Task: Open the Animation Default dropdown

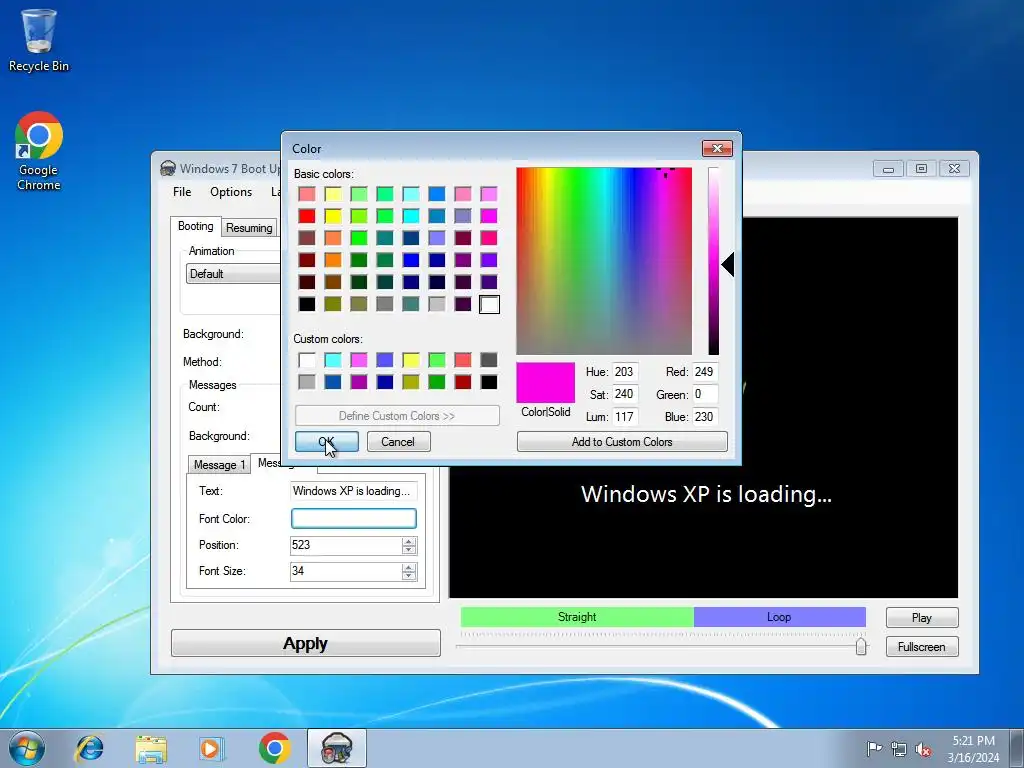Action: [x=233, y=274]
